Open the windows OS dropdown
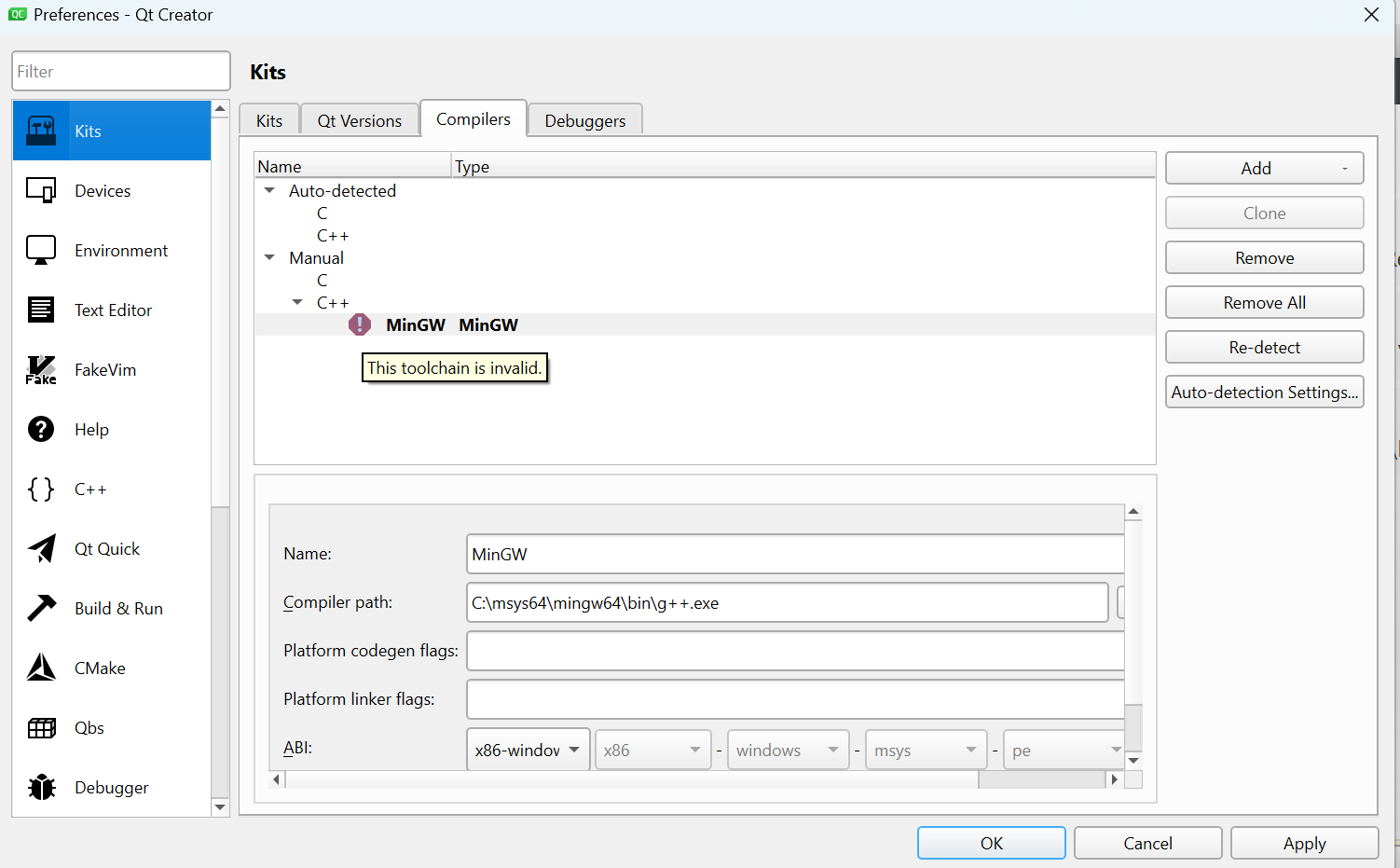1400x868 pixels. (x=788, y=750)
